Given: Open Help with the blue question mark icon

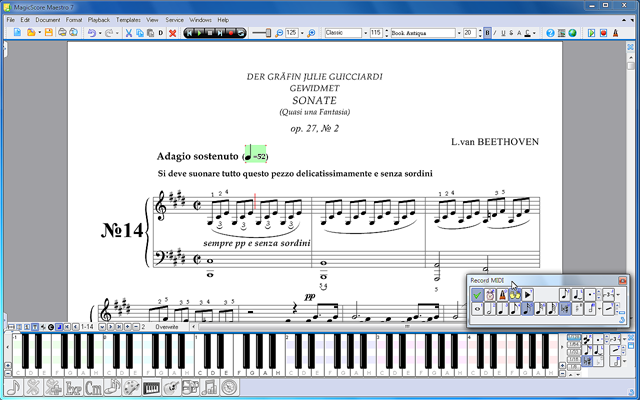Looking at the screenshot, I should 550,33.
